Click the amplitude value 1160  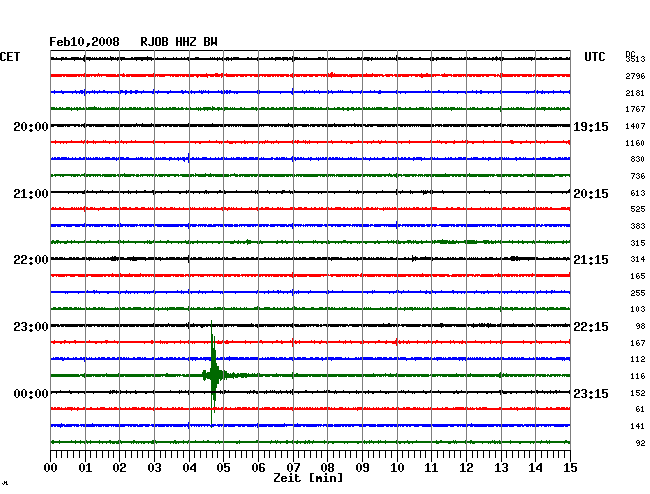pos(635,143)
